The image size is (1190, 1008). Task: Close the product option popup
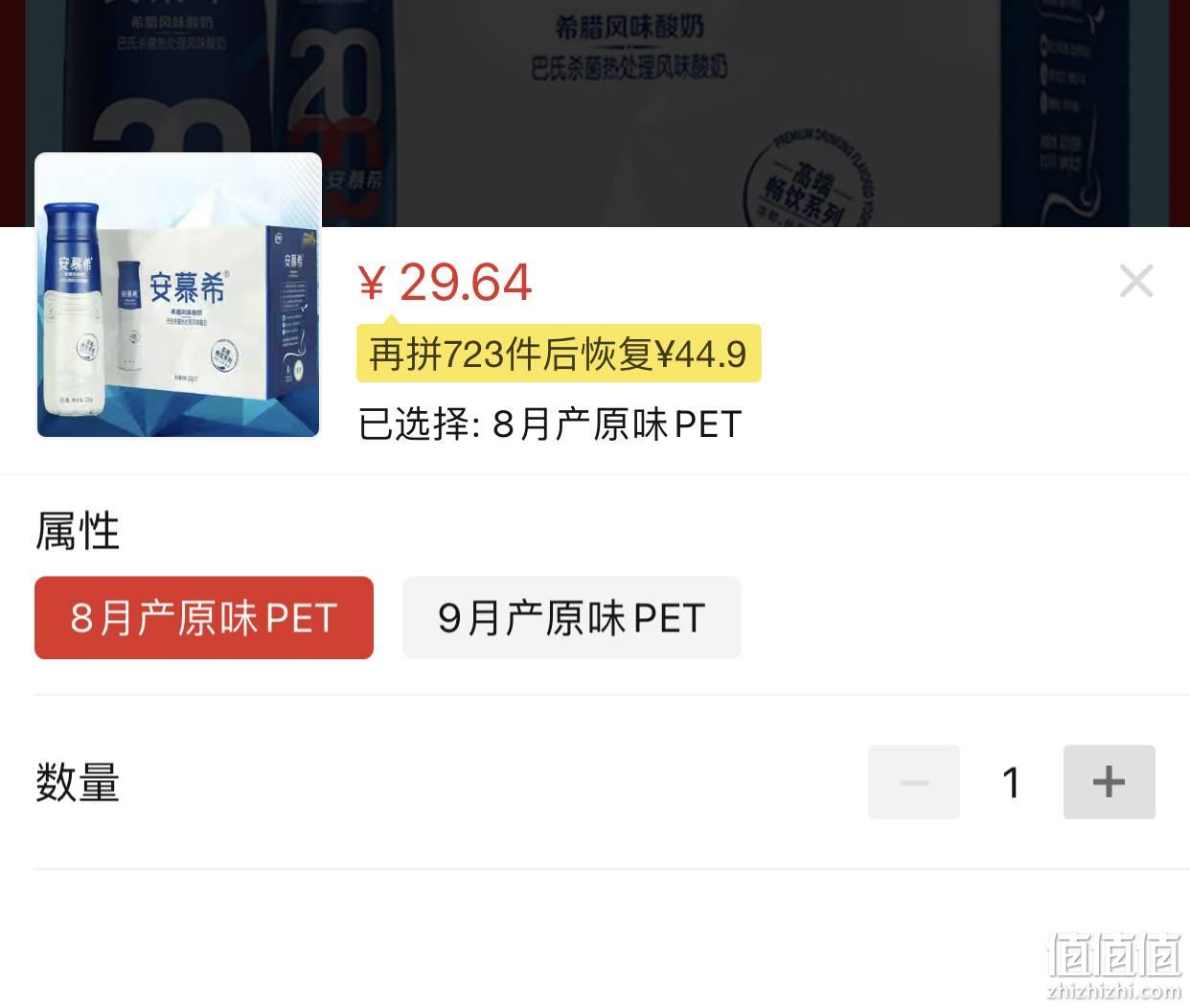tap(1136, 281)
